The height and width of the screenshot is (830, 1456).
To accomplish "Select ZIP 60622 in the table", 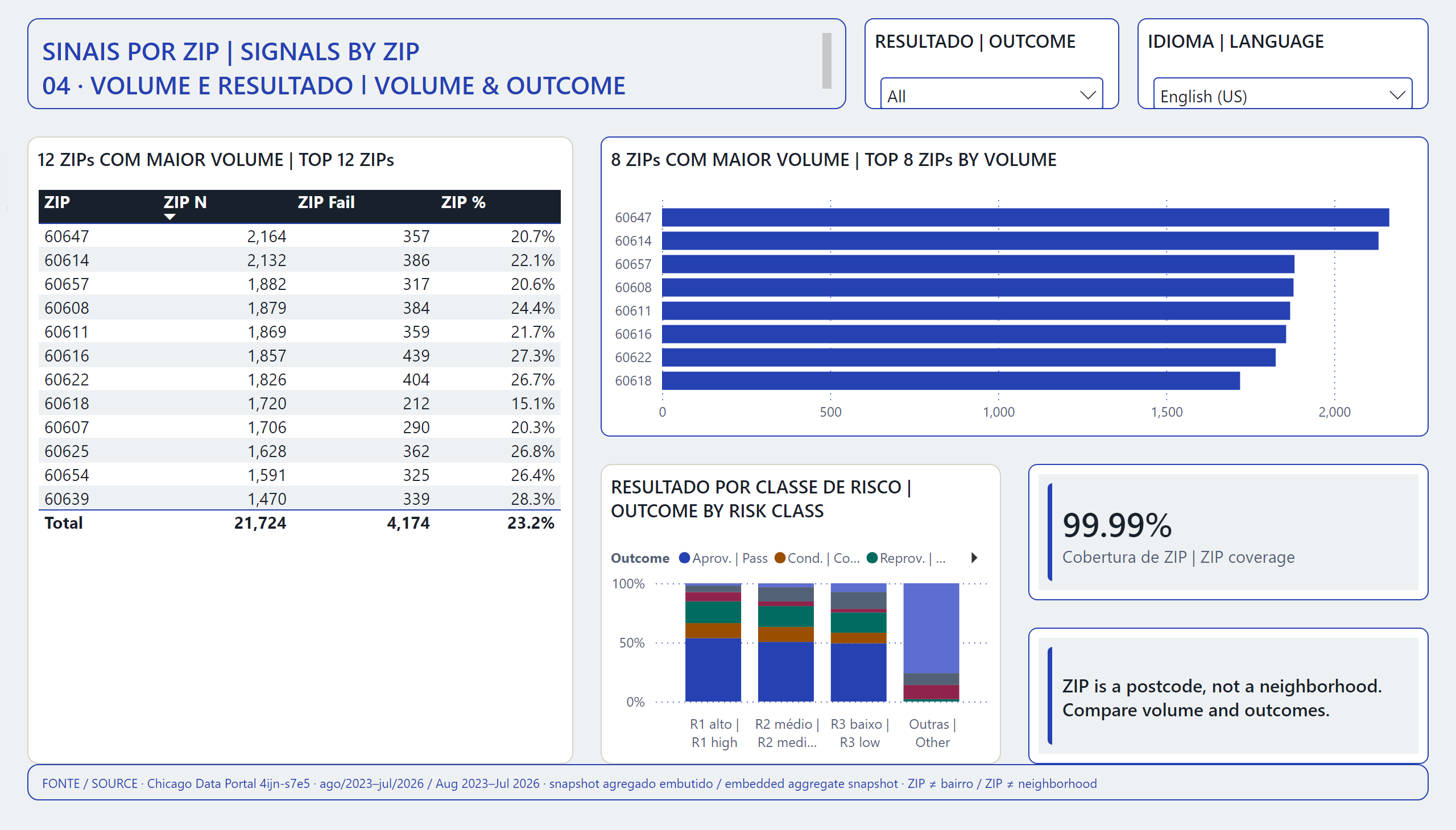I will point(67,380).
